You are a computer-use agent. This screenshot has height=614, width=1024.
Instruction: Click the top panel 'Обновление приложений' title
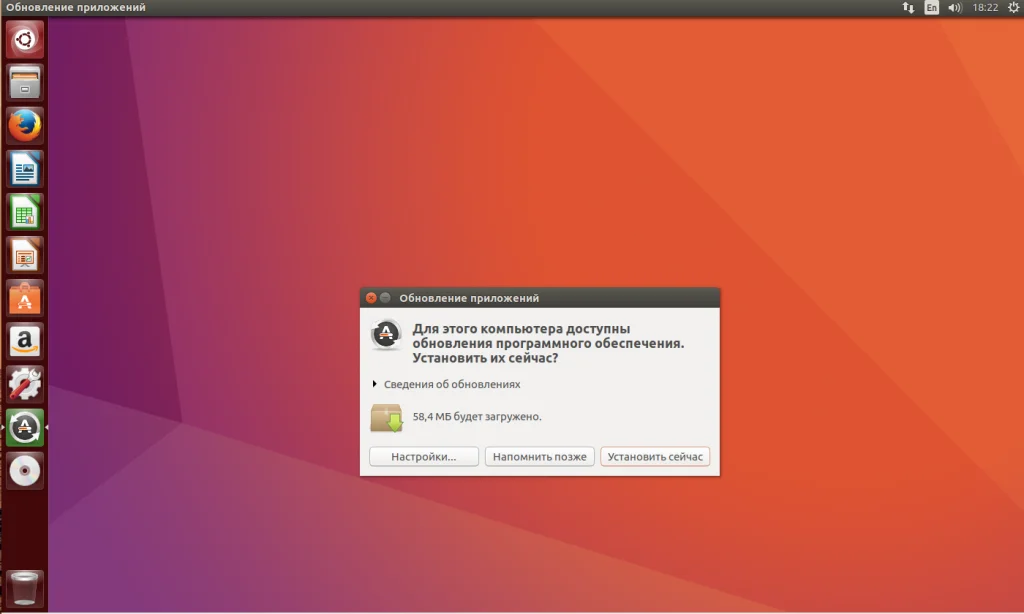(x=76, y=8)
